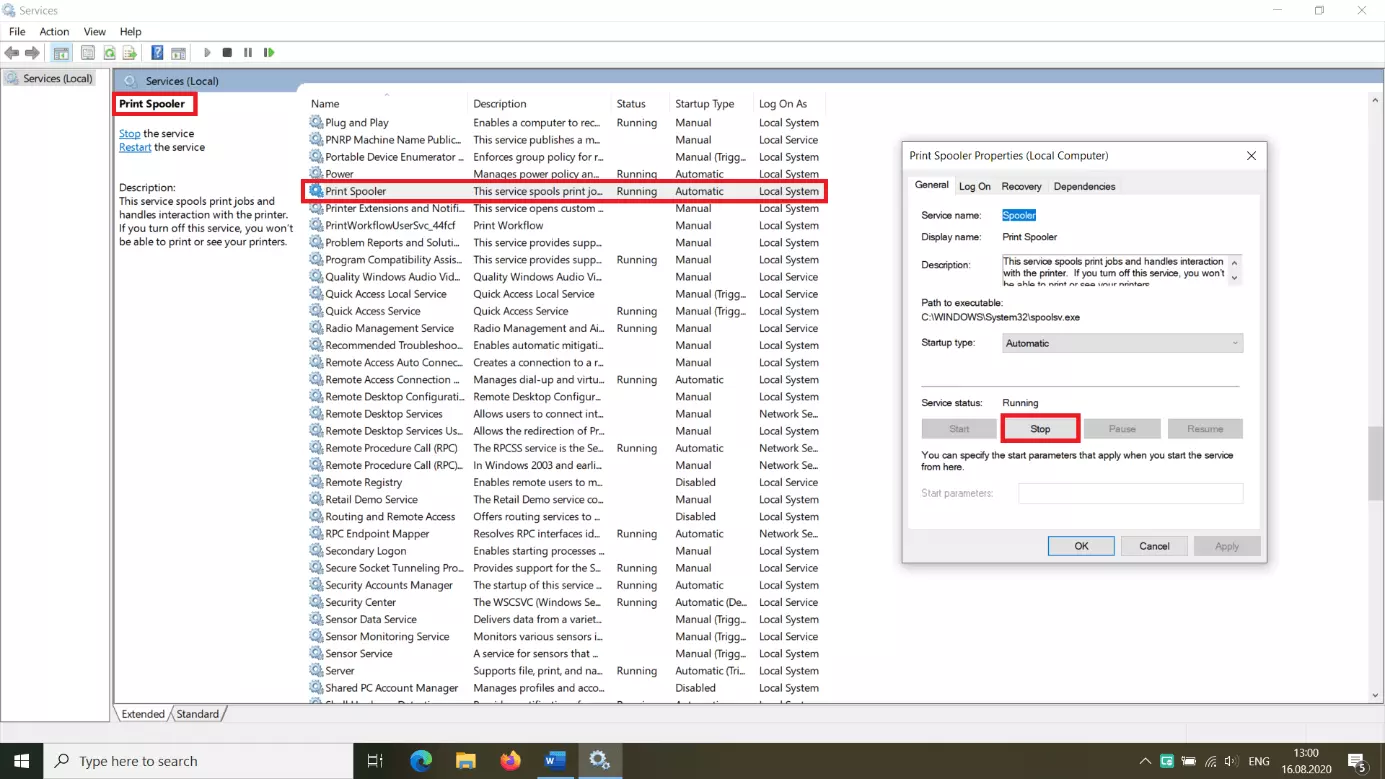Switch to the Recovery tab
This screenshot has width=1385, height=779.
[x=1021, y=186]
